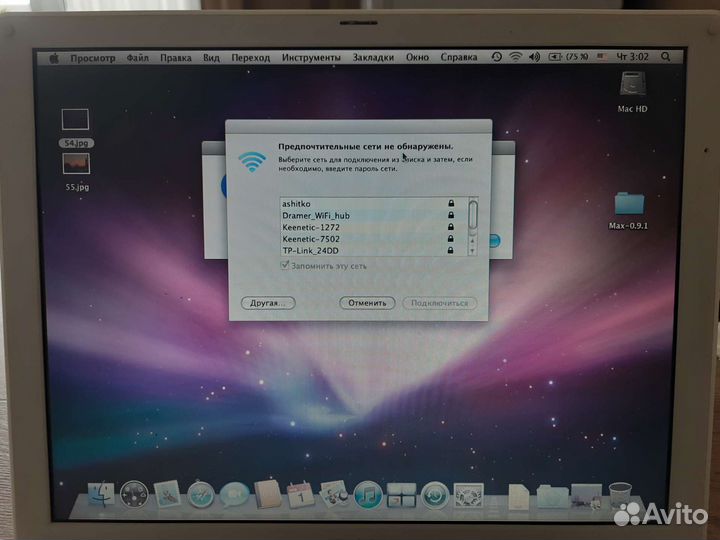Screen dimensions: 720x540
Task: Open the Downloads folder stack in the Dock
Action: [x=552, y=497]
